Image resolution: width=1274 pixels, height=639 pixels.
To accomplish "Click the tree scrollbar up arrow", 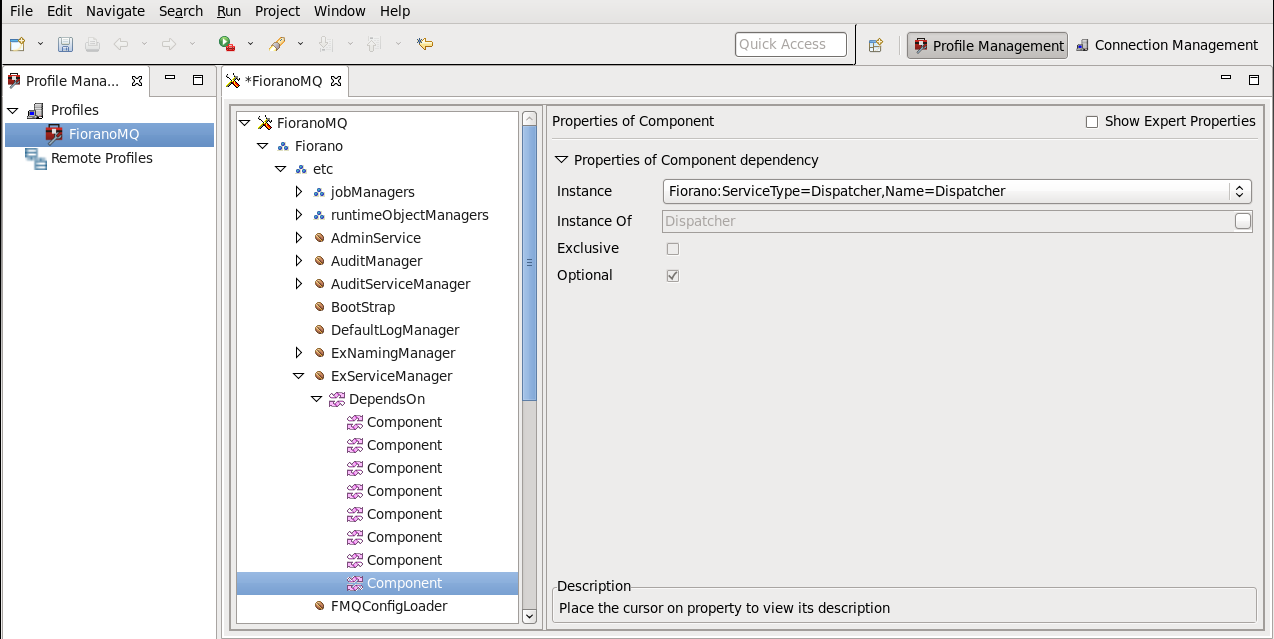I will (x=530, y=119).
